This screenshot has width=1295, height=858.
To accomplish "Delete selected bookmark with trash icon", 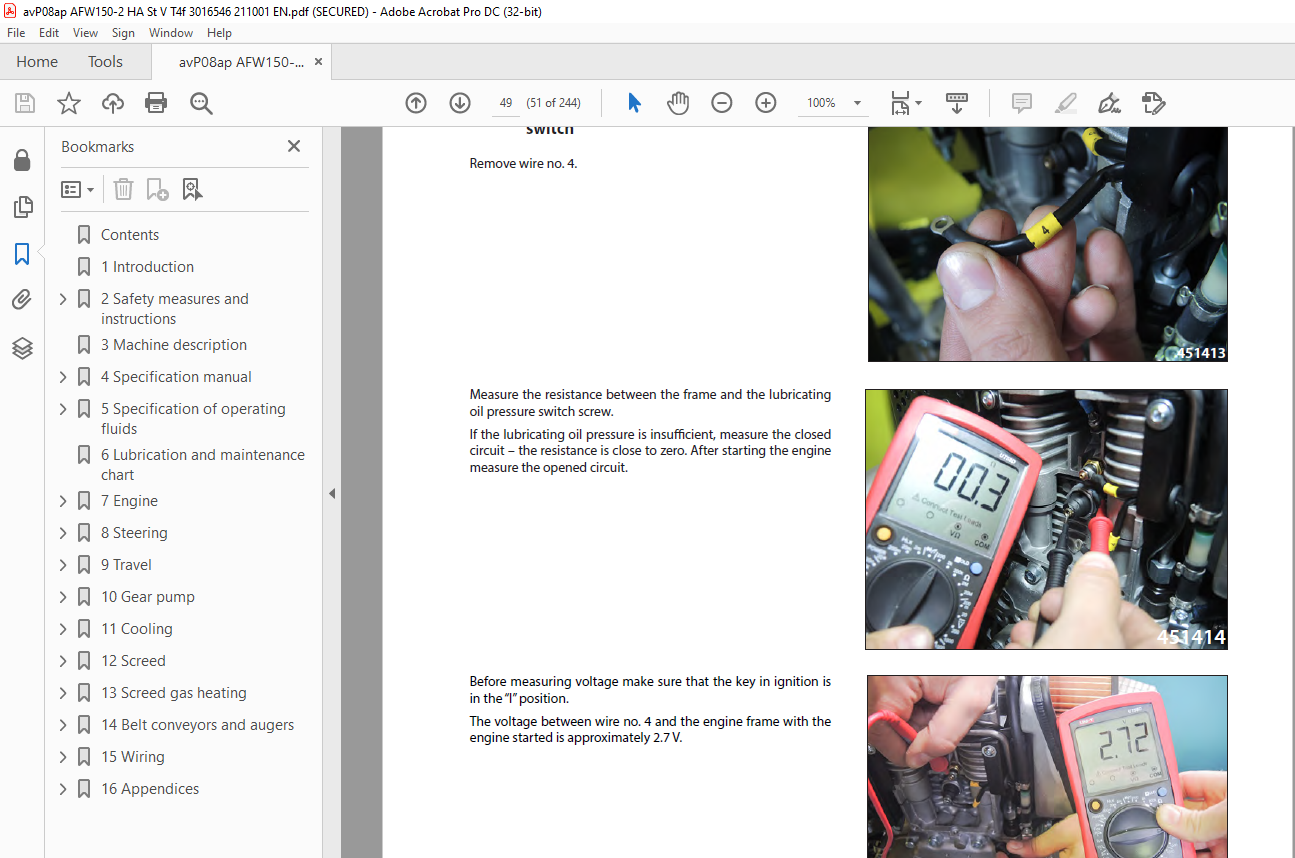I will [123, 189].
